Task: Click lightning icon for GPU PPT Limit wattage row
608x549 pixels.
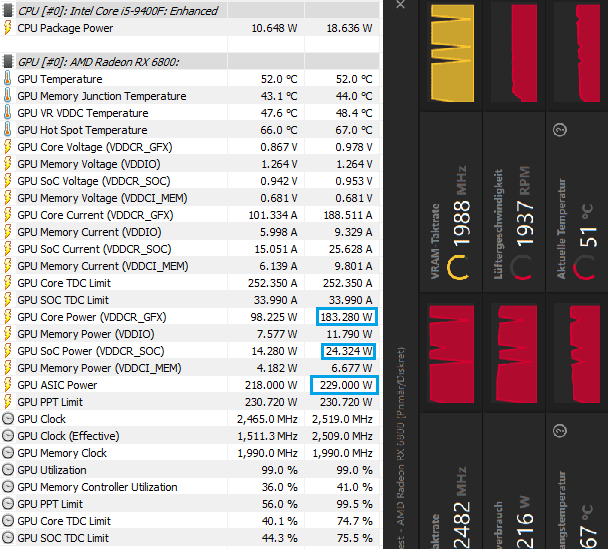Action: 7,402
